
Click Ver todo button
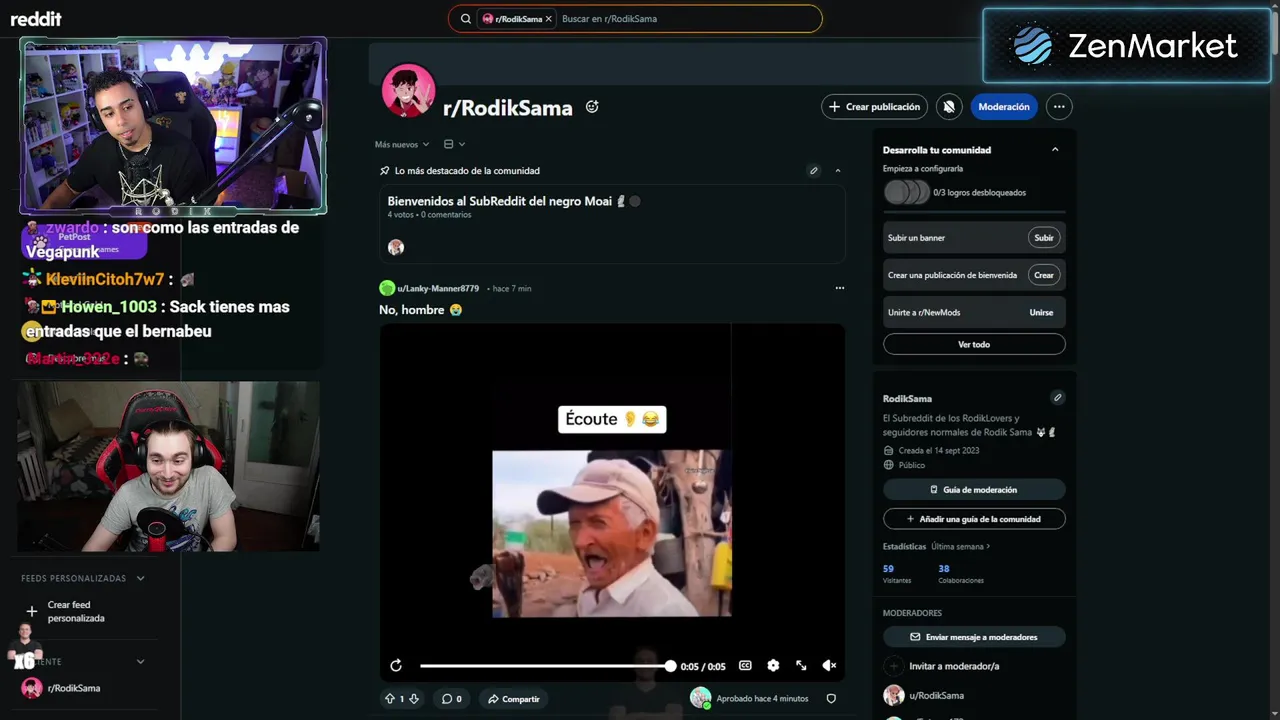tap(974, 344)
